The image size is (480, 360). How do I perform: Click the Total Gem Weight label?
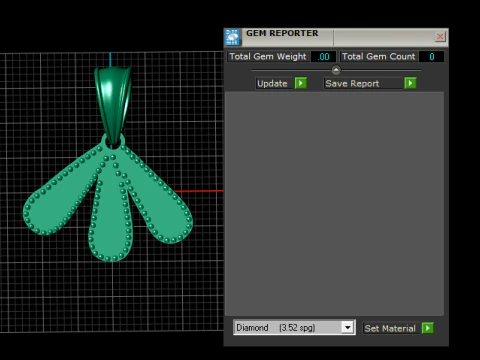tap(268, 56)
